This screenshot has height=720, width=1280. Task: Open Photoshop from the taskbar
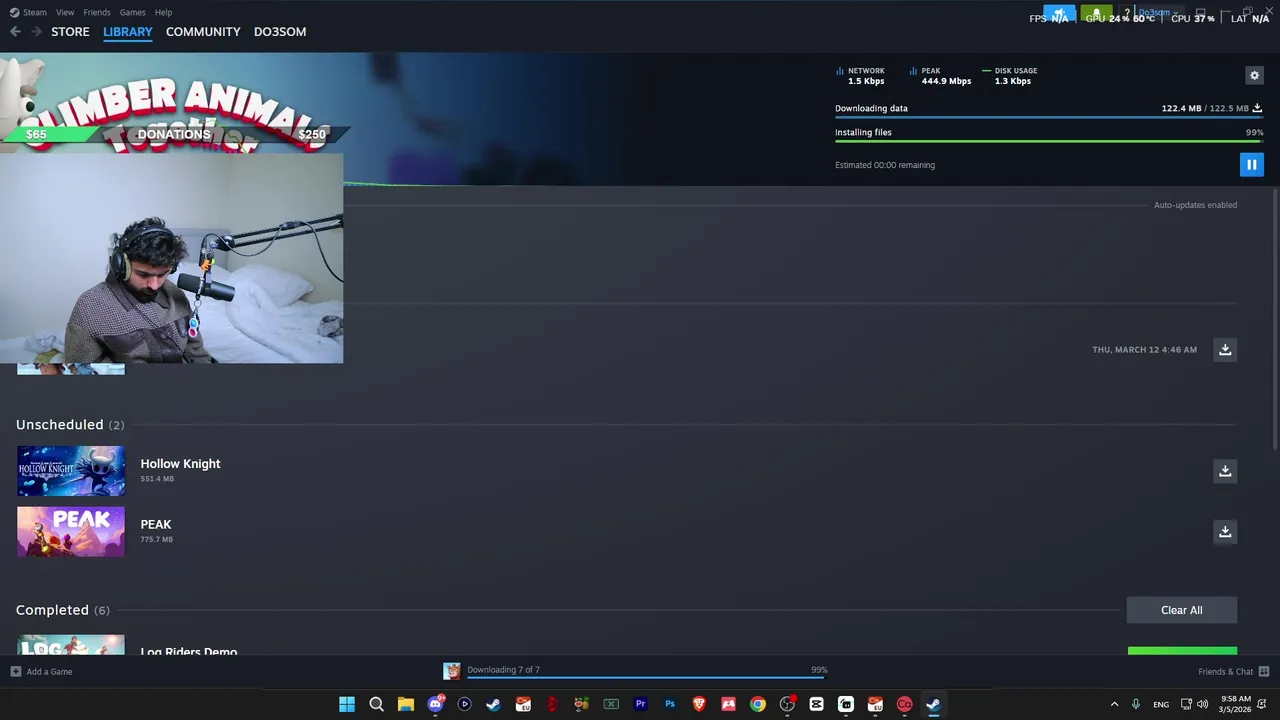pos(670,704)
